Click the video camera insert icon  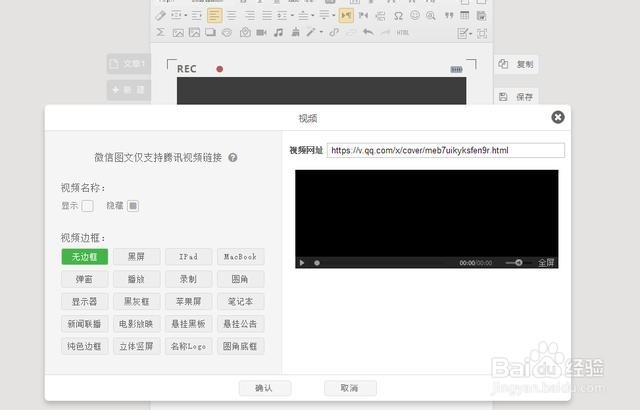261,33
